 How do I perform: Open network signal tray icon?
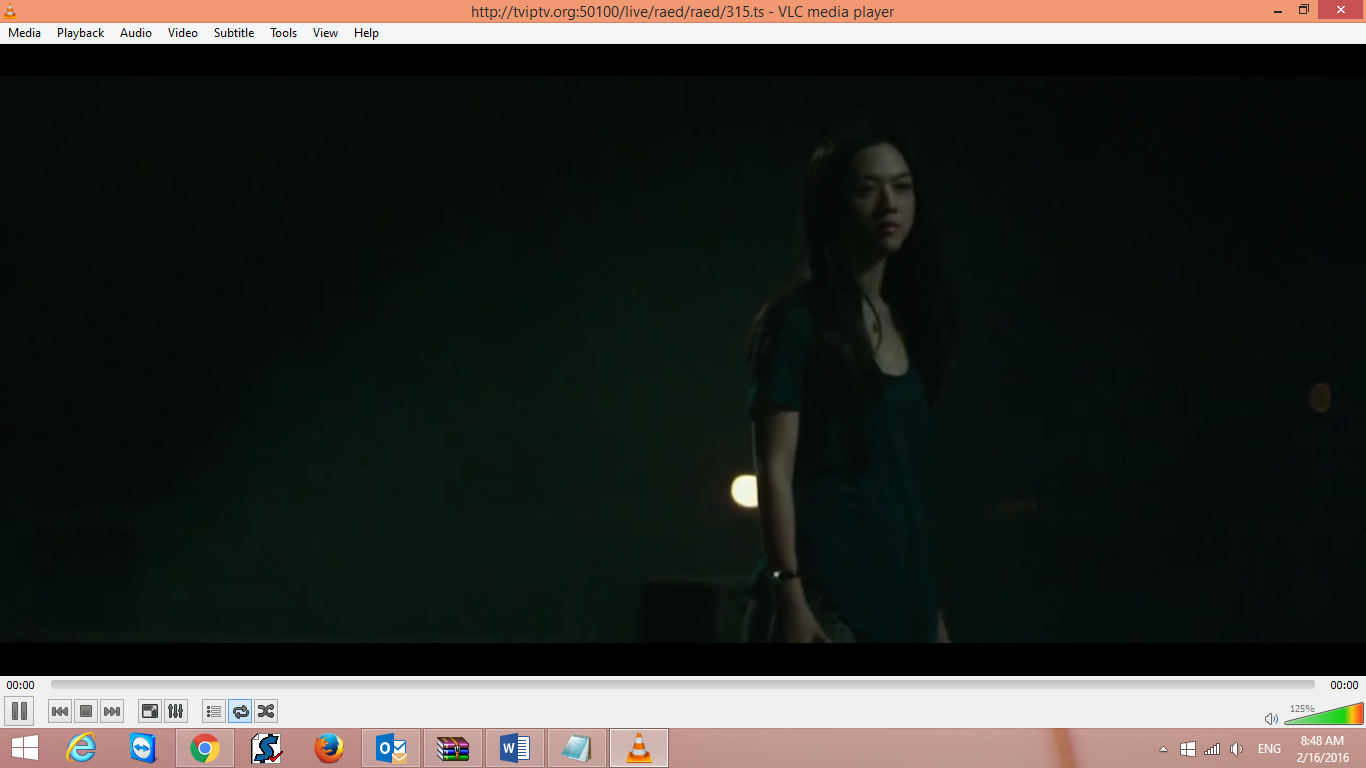1212,749
